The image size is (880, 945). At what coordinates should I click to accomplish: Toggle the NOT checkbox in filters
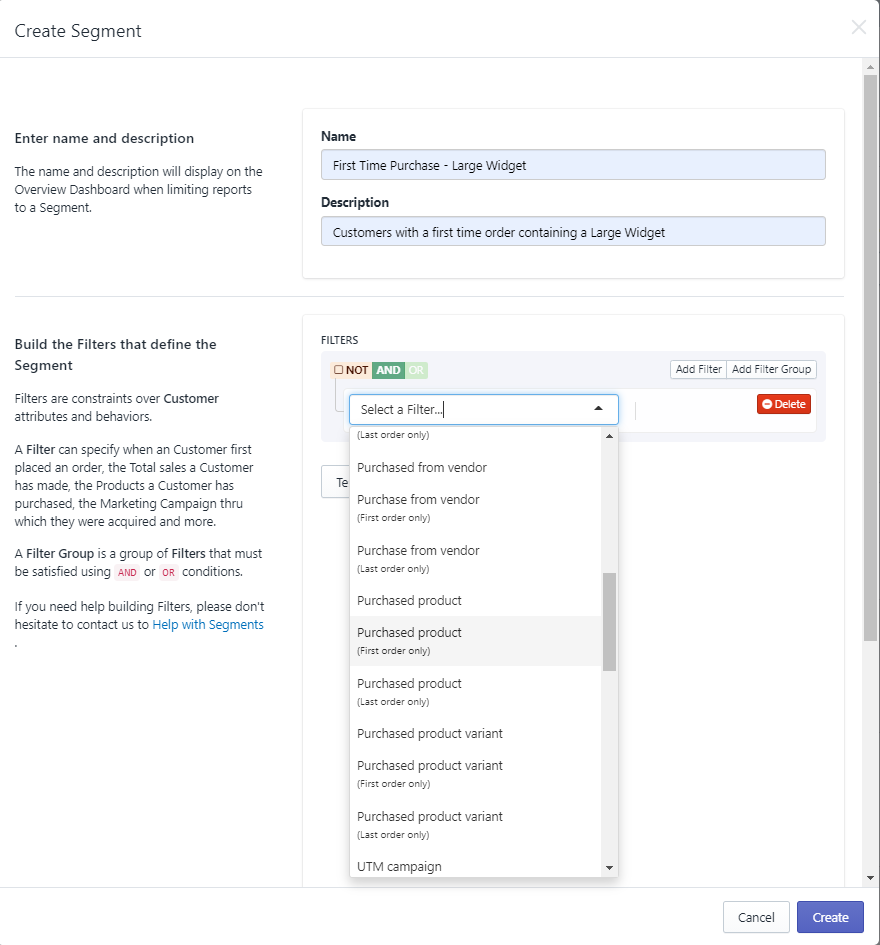coord(339,369)
